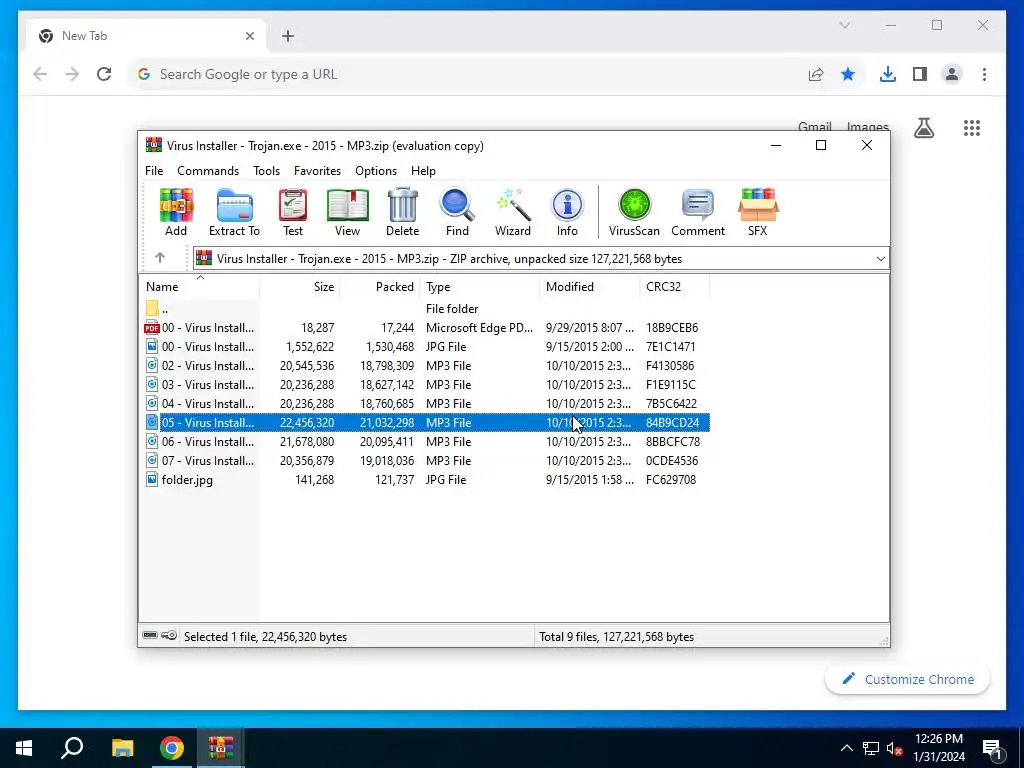The height and width of the screenshot is (768, 1024).
Task: Close the New Tab tab
Action: point(249,36)
